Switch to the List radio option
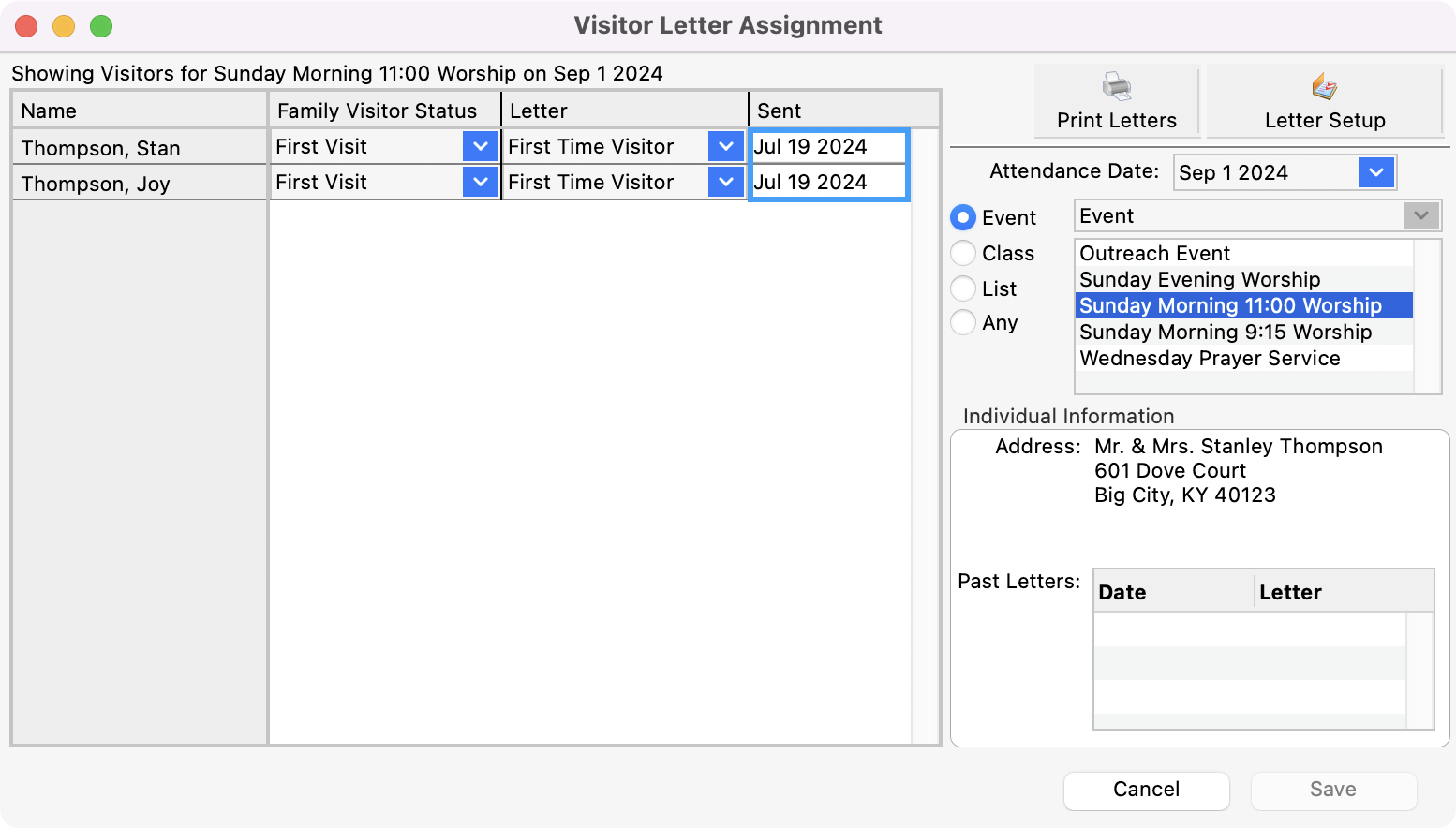This screenshot has height=828, width=1456. (x=963, y=288)
